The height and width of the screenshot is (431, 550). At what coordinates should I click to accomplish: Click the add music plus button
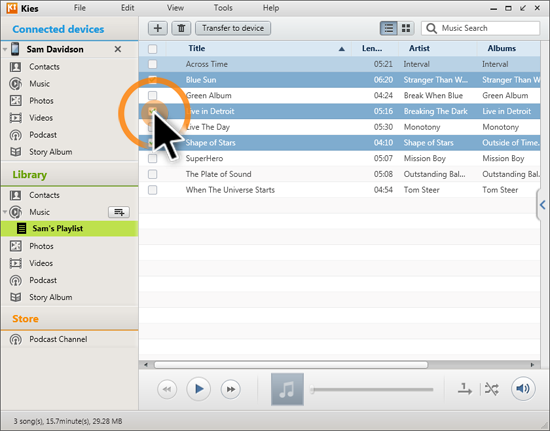(158, 28)
